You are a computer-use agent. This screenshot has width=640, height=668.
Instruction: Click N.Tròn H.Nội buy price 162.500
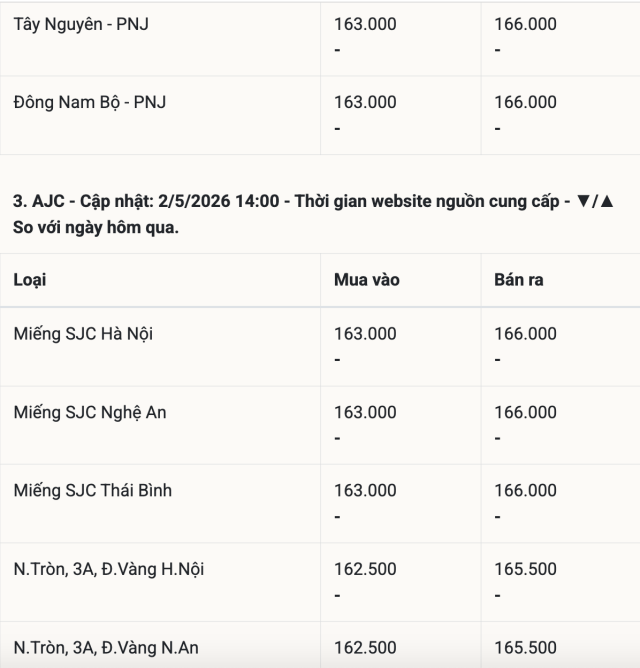pyautogui.click(x=365, y=569)
